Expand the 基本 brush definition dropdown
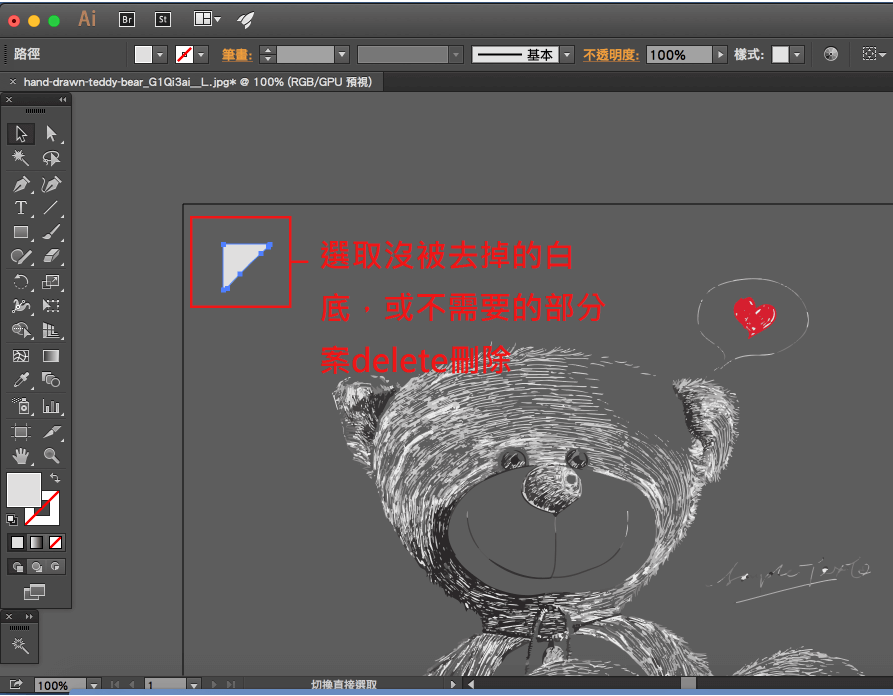The width and height of the screenshot is (893, 696). [567, 55]
